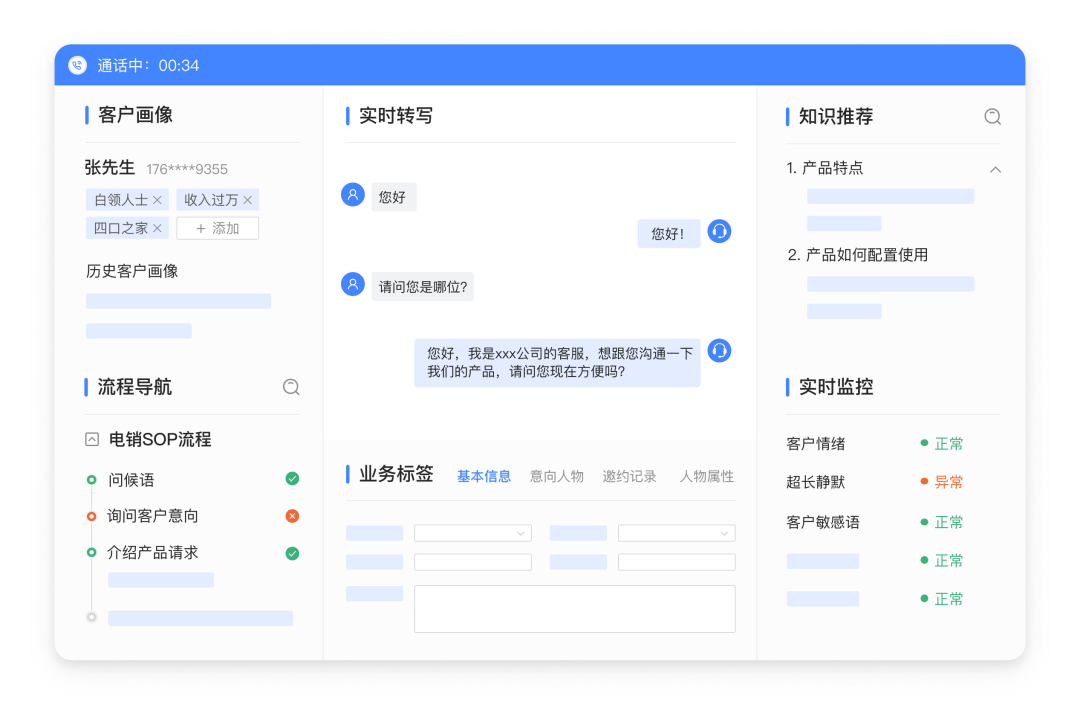Click the left text input in second form row
The width and height of the screenshot is (1080, 725).
tap(472, 563)
